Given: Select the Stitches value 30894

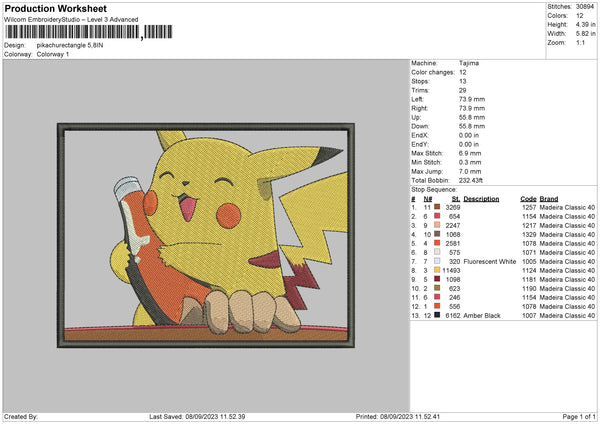Looking at the screenshot, I should point(585,7).
